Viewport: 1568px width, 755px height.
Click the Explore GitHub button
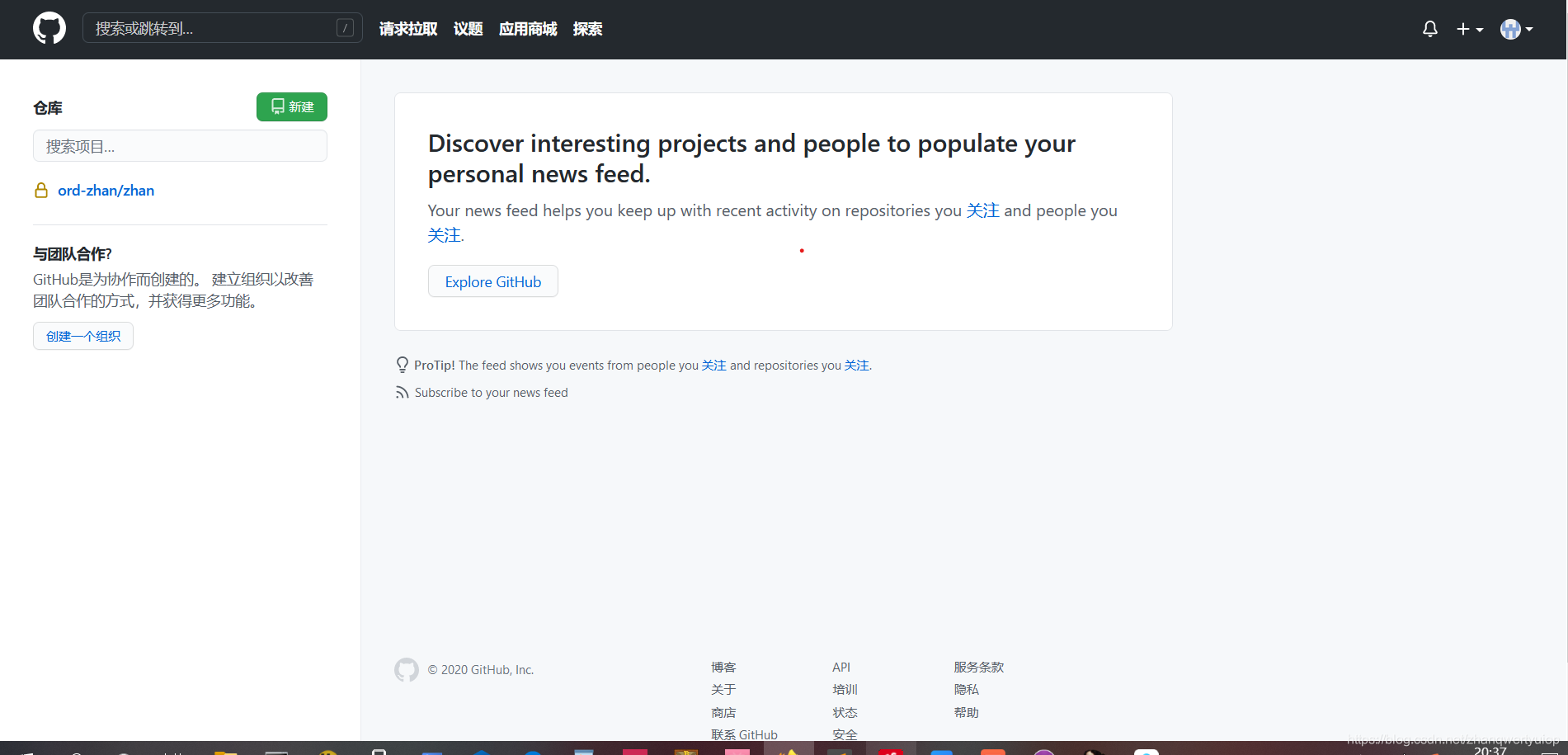[493, 281]
